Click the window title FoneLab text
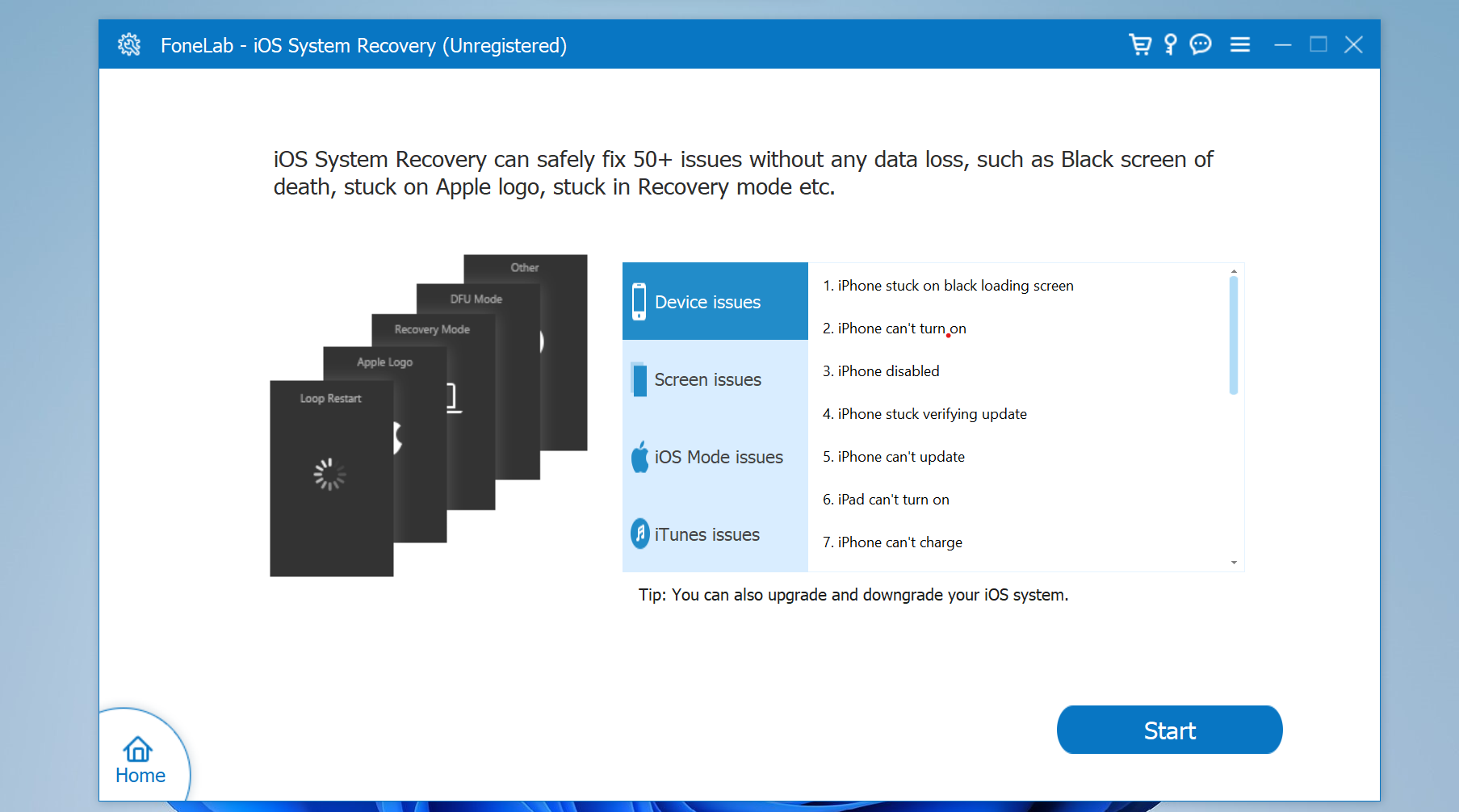The height and width of the screenshot is (812, 1459). pyautogui.click(x=363, y=45)
